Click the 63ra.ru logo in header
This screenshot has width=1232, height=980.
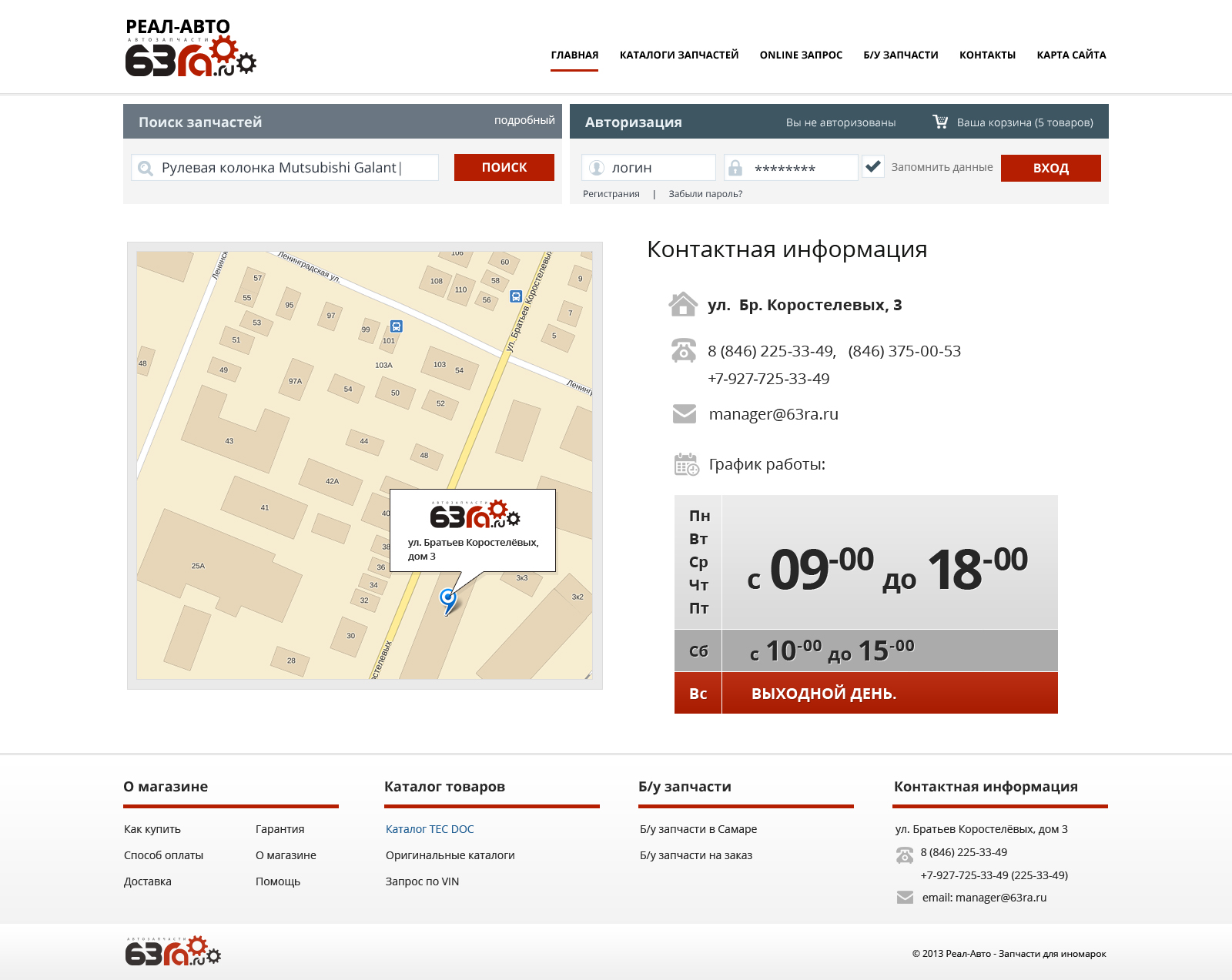(190, 48)
